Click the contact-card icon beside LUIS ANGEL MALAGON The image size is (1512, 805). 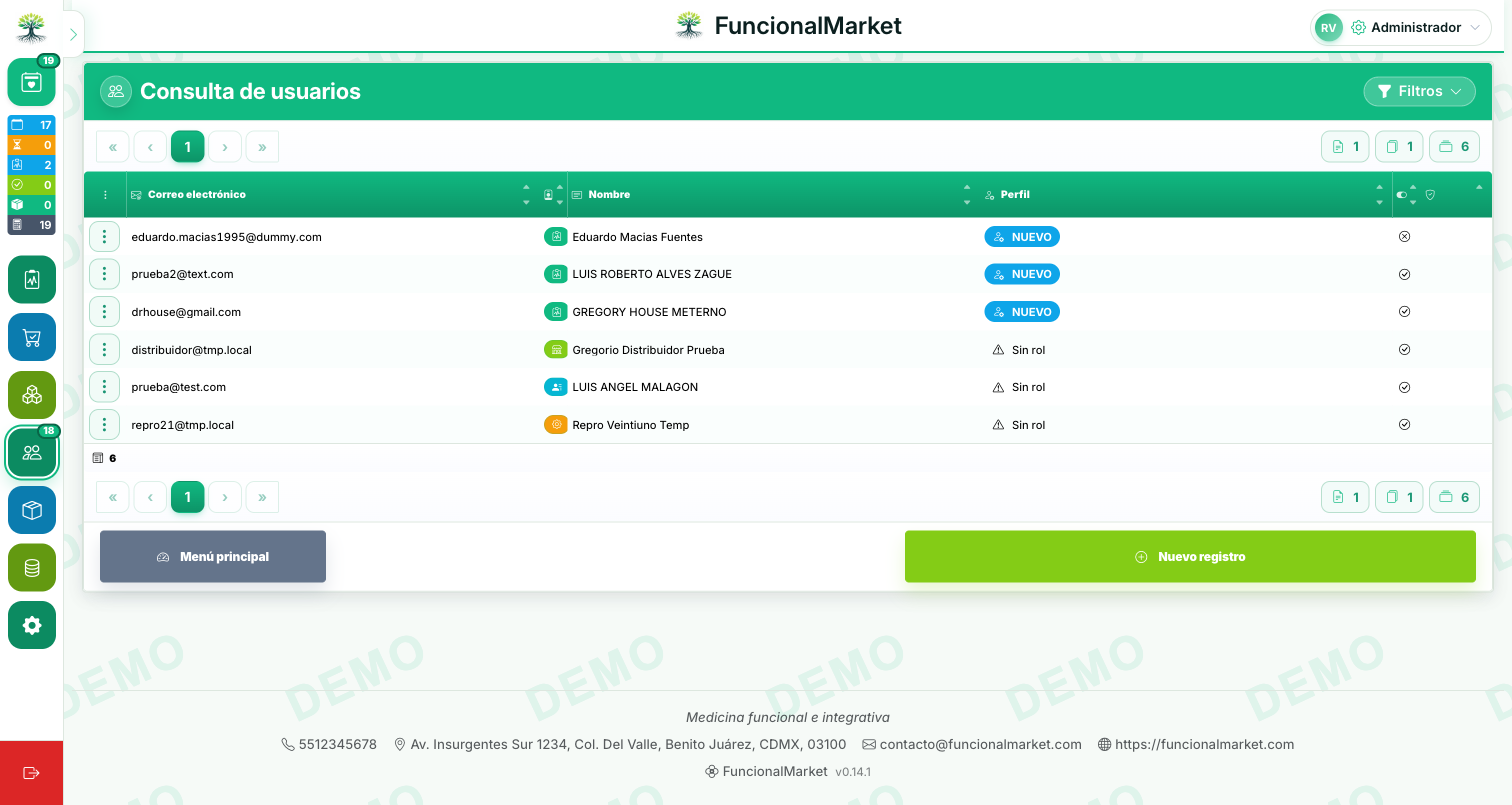point(555,387)
